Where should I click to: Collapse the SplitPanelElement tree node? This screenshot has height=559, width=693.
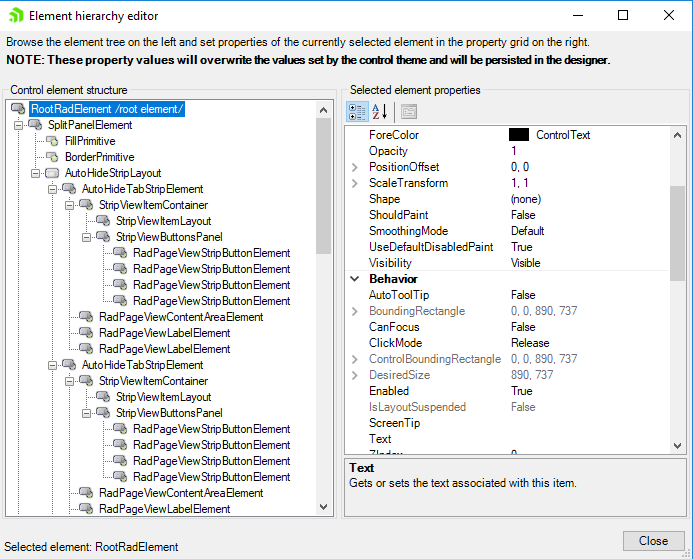(x=18, y=125)
